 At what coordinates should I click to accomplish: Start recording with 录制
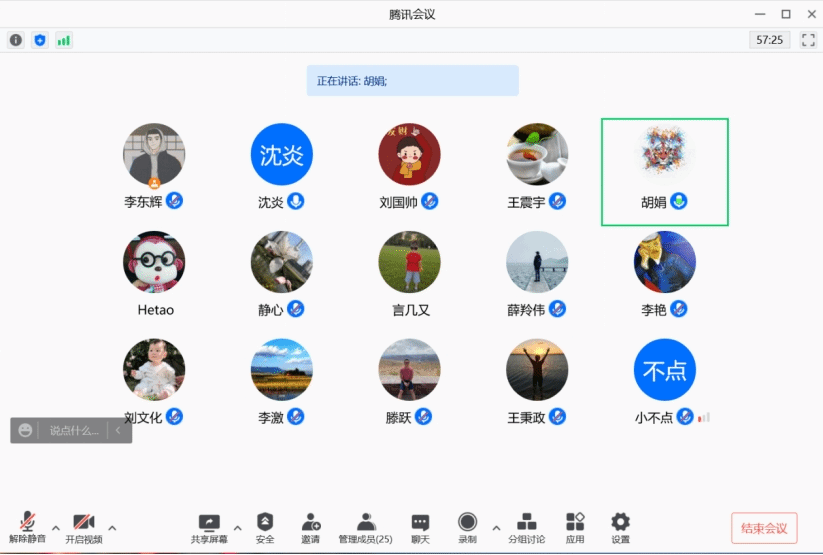pyautogui.click(x=467, y=527)
